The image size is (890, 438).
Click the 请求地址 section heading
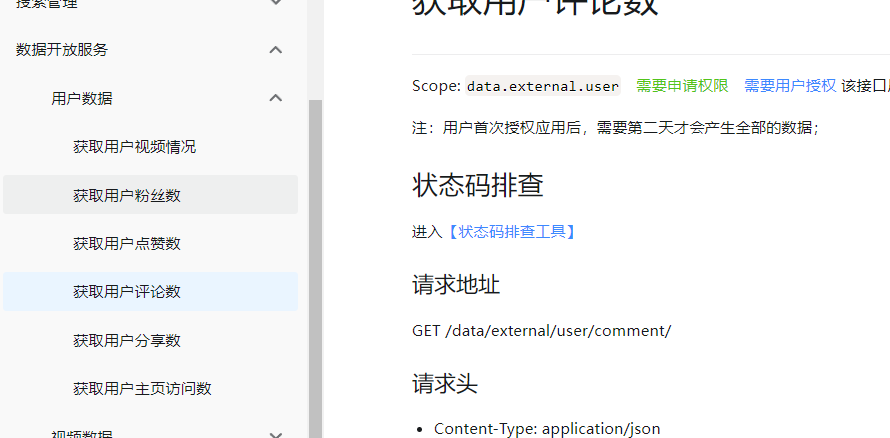point(456,285)
